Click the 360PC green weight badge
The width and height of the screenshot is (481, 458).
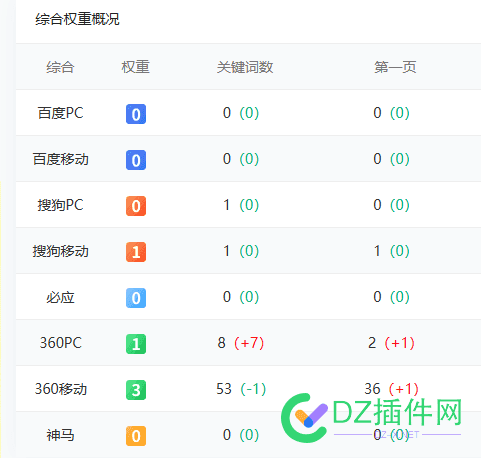pos(136,344)
